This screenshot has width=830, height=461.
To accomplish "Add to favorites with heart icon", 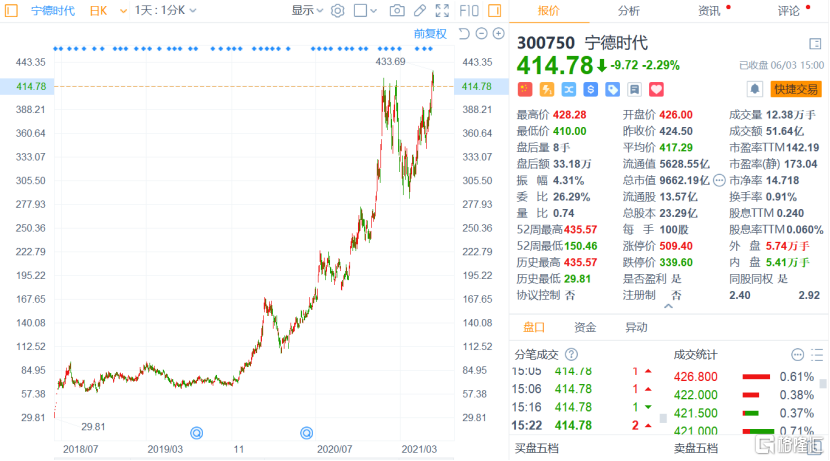I will [656, 89].
